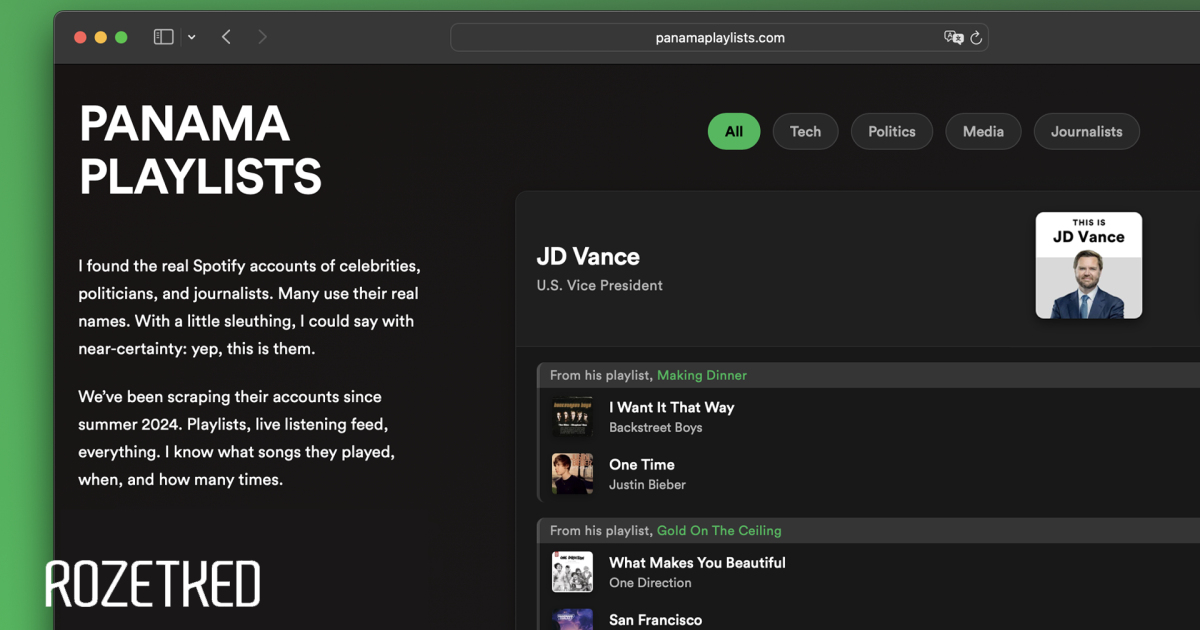The image size is (1200, 630).
Task: Go back to the previous page
Action: (x=227, y=37)
